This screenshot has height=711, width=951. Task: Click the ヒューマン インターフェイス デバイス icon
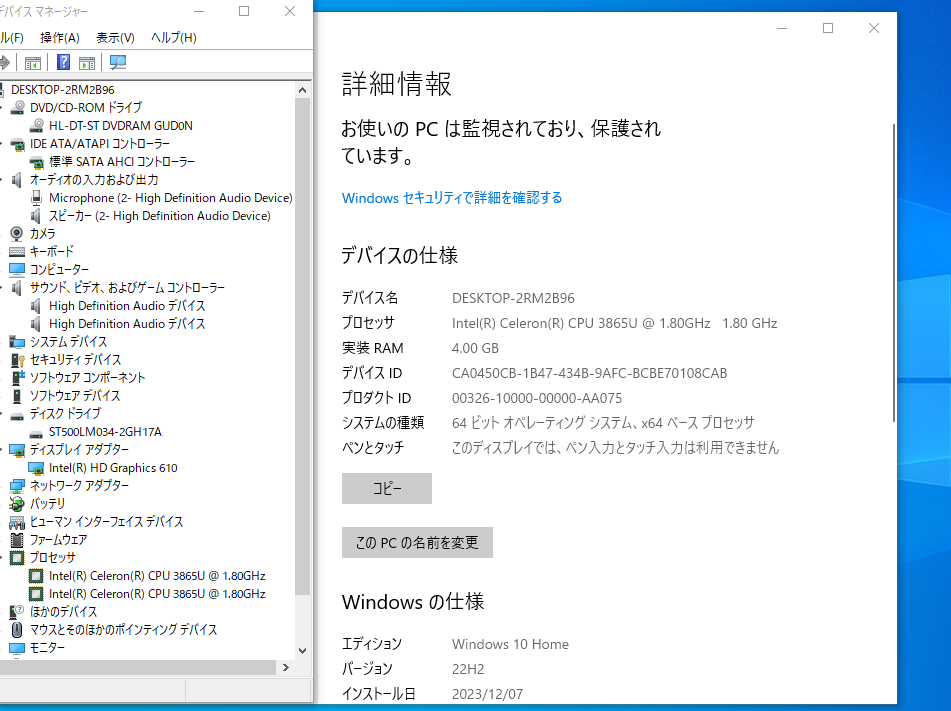pos(17,522)
